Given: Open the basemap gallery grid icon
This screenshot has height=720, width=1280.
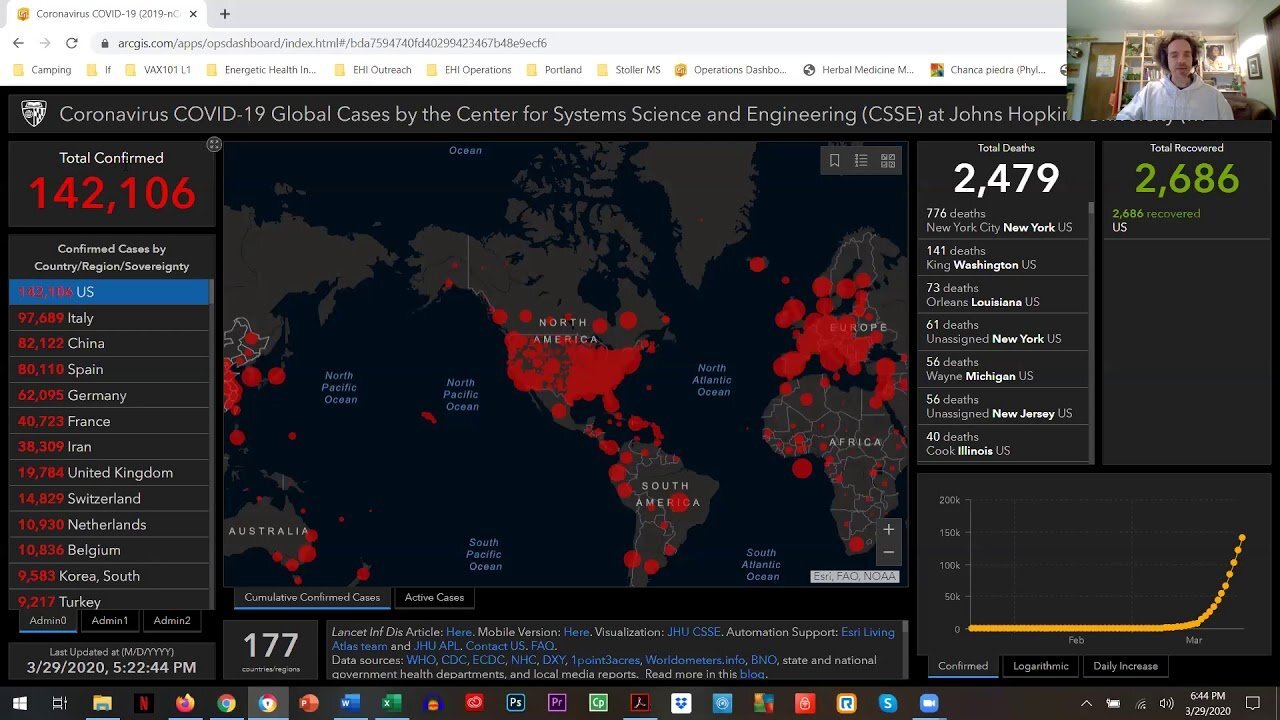Looking at the screenshot, I should pyautogui.click(x=888, y=160).
